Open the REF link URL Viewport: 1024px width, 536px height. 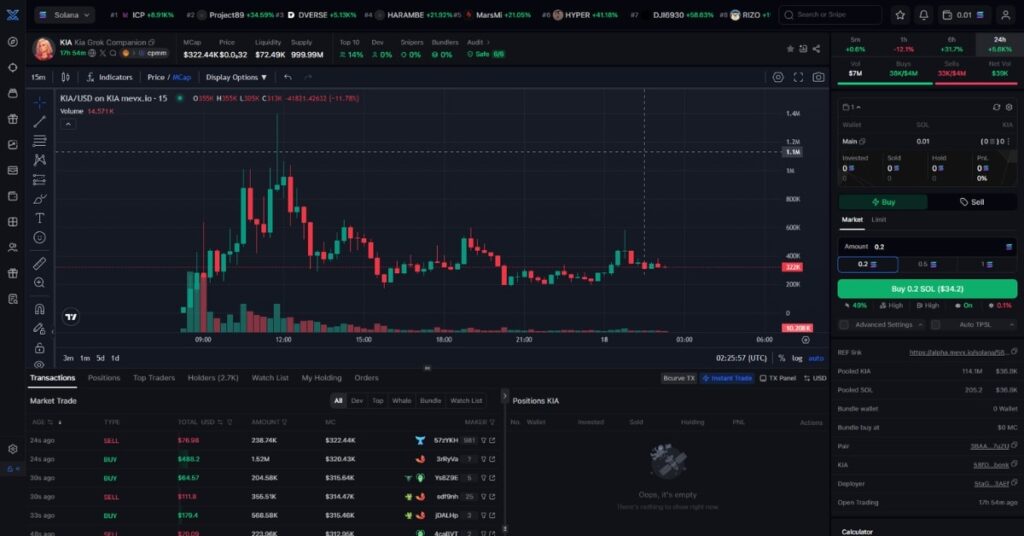(959, 353)
